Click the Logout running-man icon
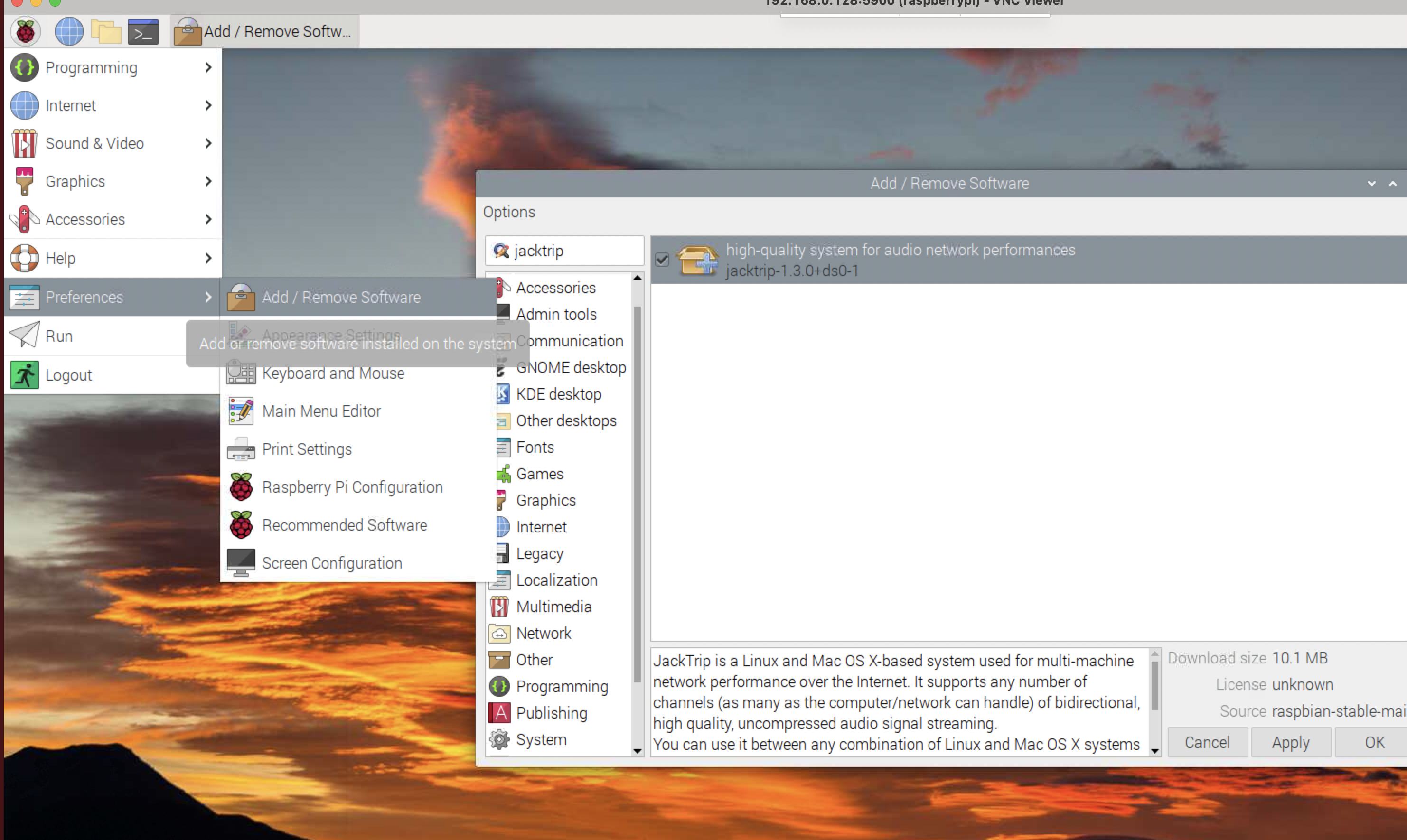This screenshot has height=840, width=1407. (x=24, y=375)
